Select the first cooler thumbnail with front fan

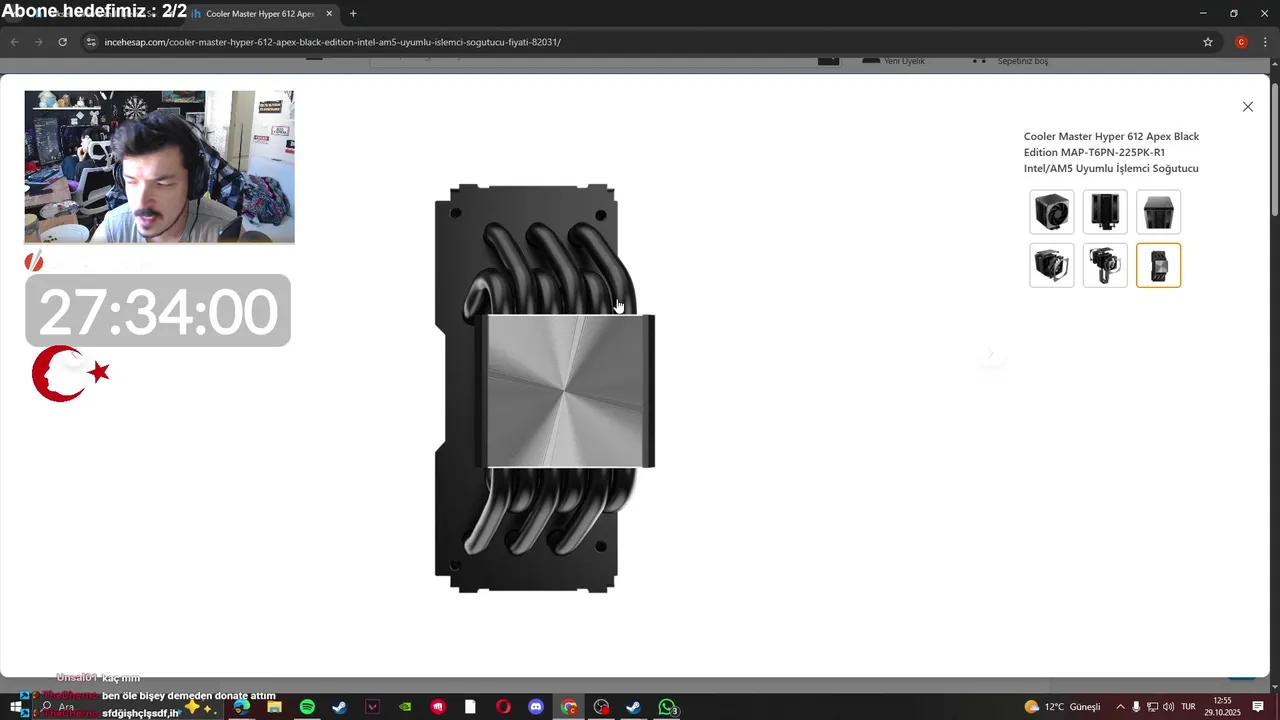[x=1052, y=212]
